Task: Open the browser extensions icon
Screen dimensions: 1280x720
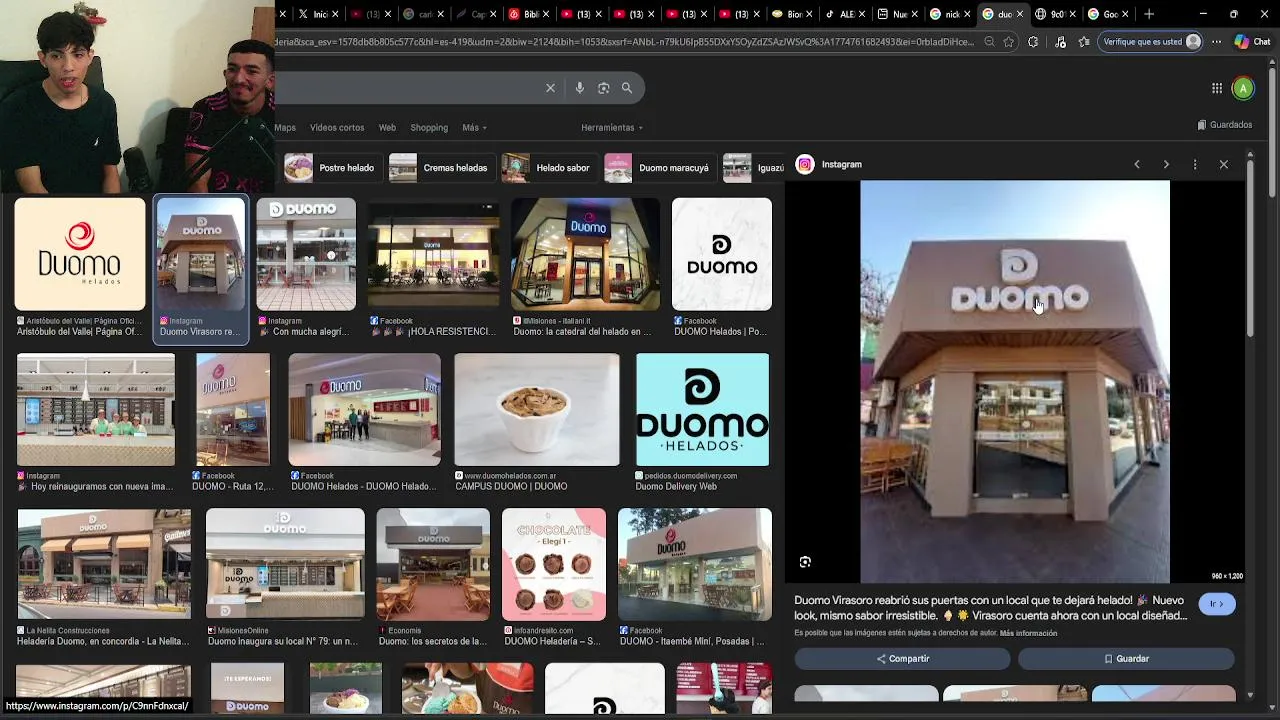Action: pos(1033,42)
